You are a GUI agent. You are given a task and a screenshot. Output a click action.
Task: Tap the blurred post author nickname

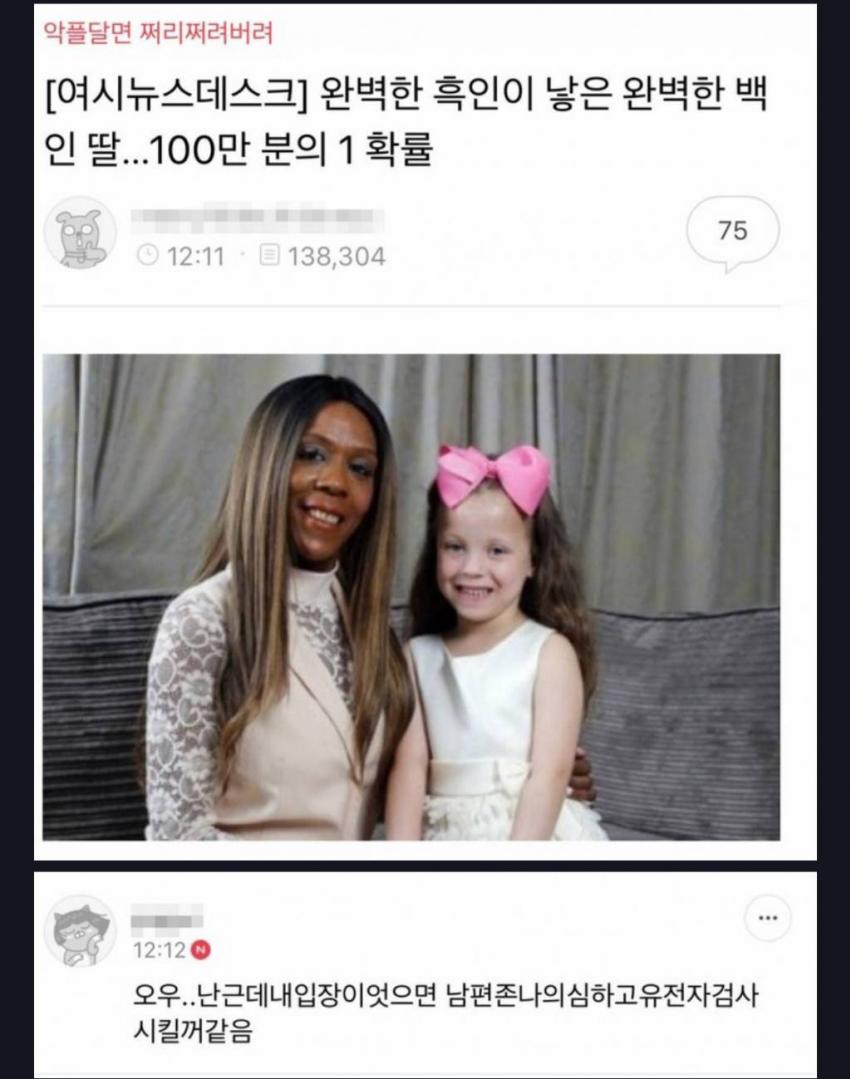(257, 217)
